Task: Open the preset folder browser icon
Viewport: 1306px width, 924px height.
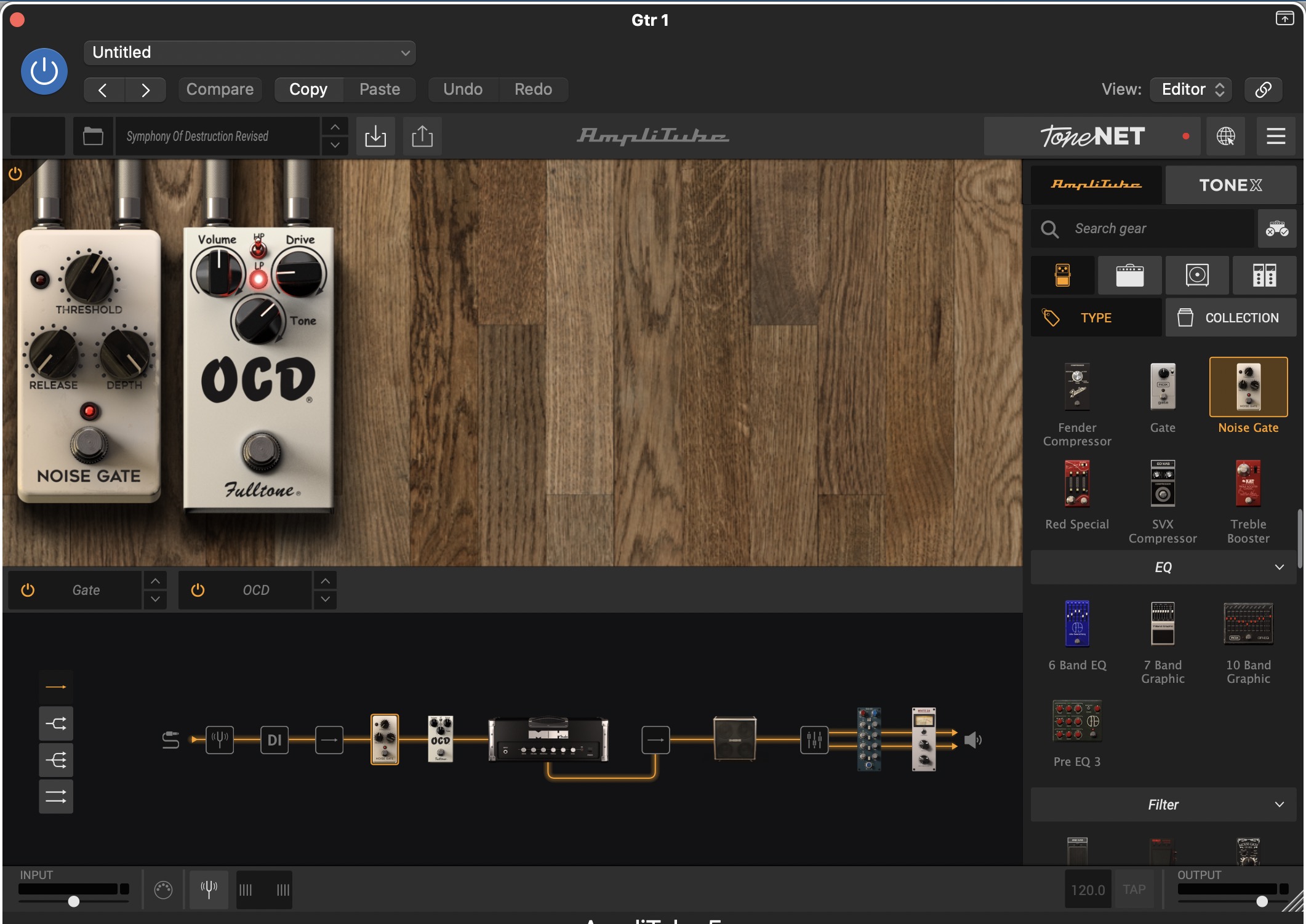Action: (93, 136)
